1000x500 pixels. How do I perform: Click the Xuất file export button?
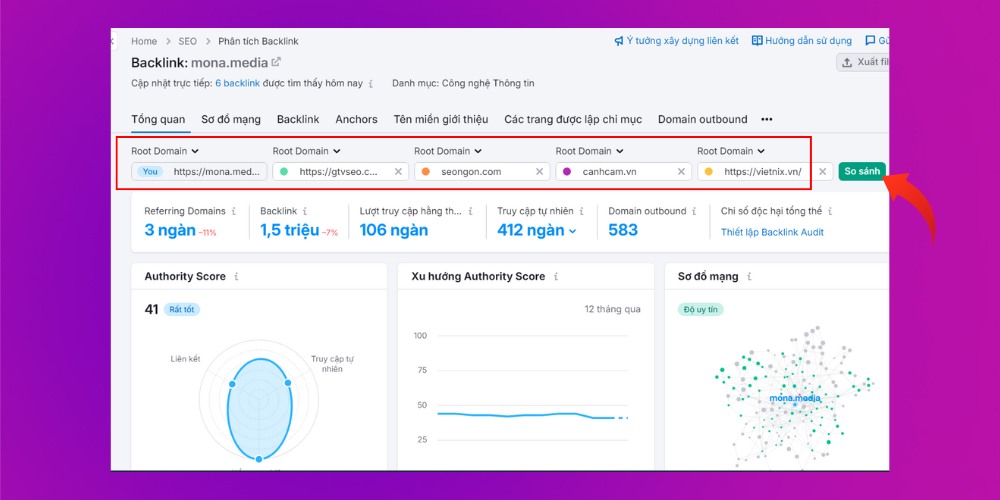(864, 62)
